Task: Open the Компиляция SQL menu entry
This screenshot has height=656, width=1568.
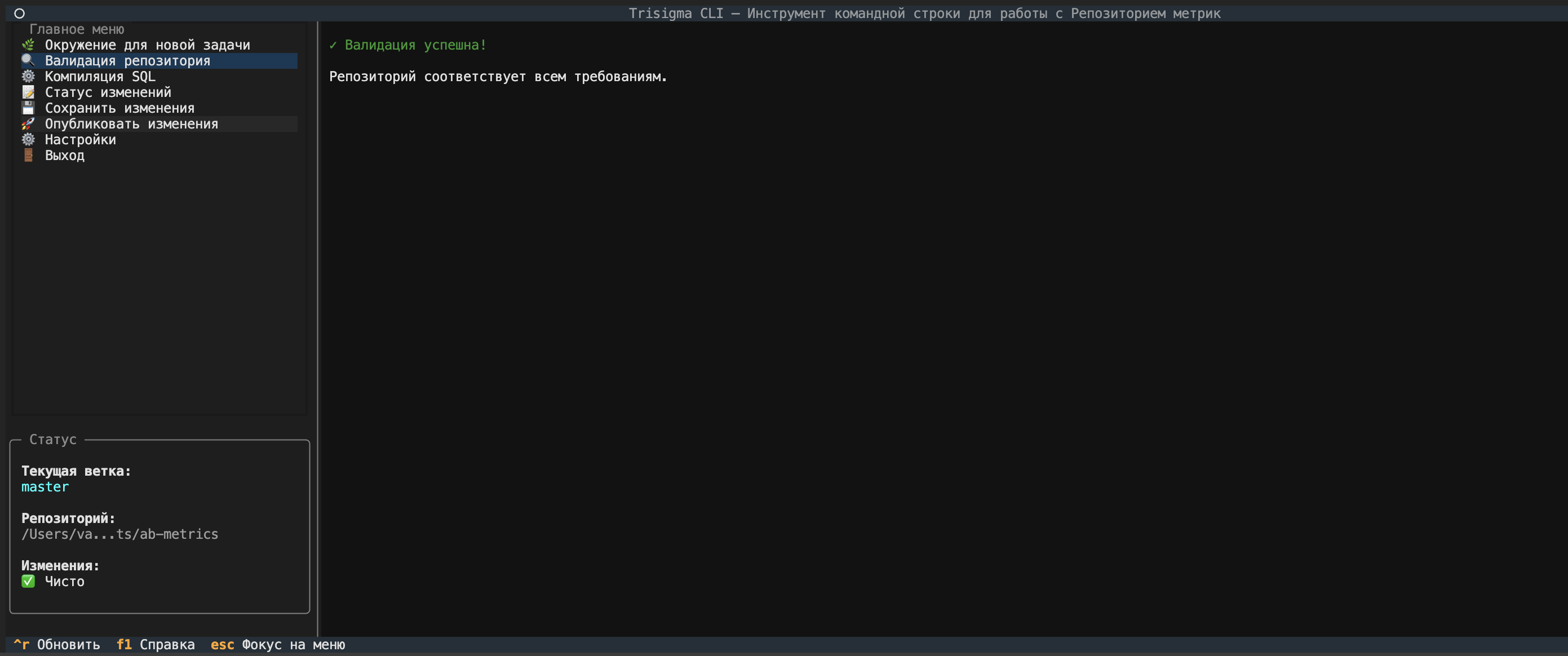Action: point(100,77)
